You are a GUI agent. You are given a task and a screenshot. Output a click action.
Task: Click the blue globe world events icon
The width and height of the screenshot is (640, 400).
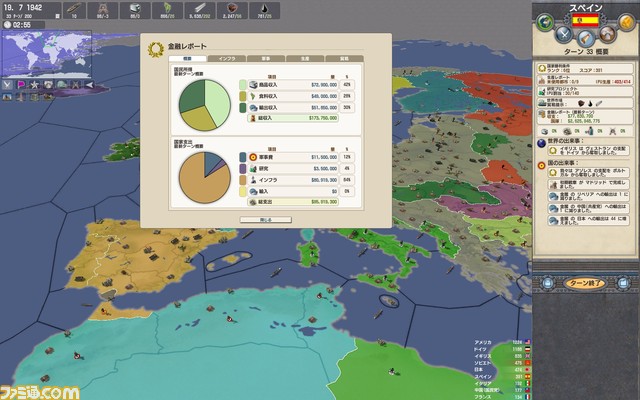(541, 143)
